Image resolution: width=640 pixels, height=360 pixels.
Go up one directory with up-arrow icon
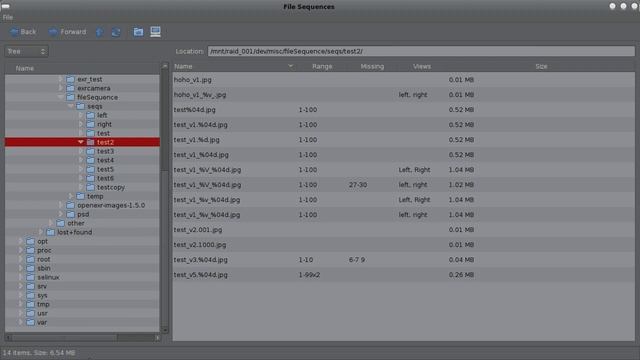click(x=99, y=32)
